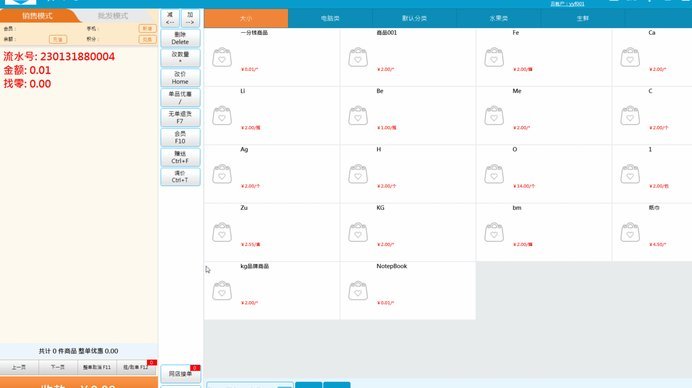Click the NotepBook product bag icon
The width and height of the screenshot is (692, 388).
357,291
